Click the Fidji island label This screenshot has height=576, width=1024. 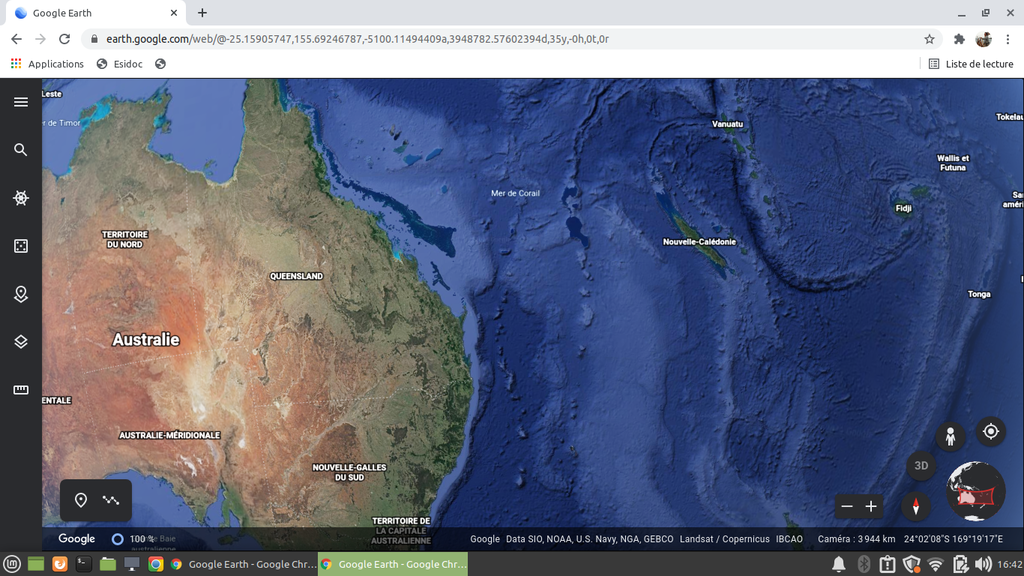pos(904,208)
